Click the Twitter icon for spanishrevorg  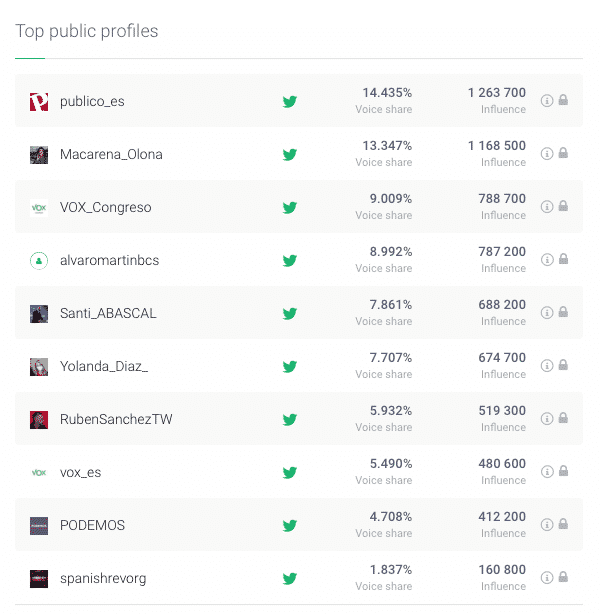pyautogui.click(x=289, y=578)
